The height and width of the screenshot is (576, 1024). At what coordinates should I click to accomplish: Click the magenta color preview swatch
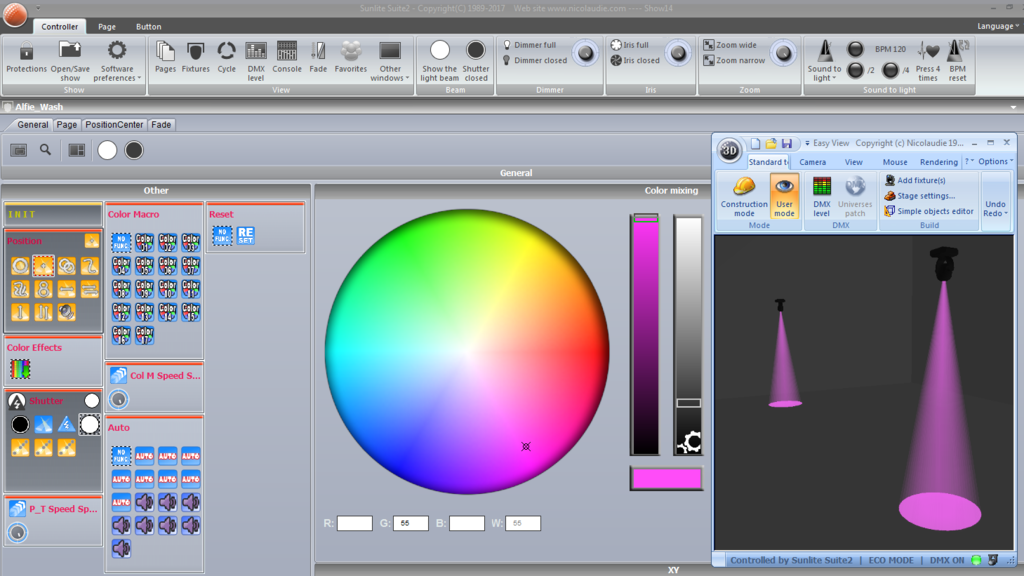(x=666, y=479)
